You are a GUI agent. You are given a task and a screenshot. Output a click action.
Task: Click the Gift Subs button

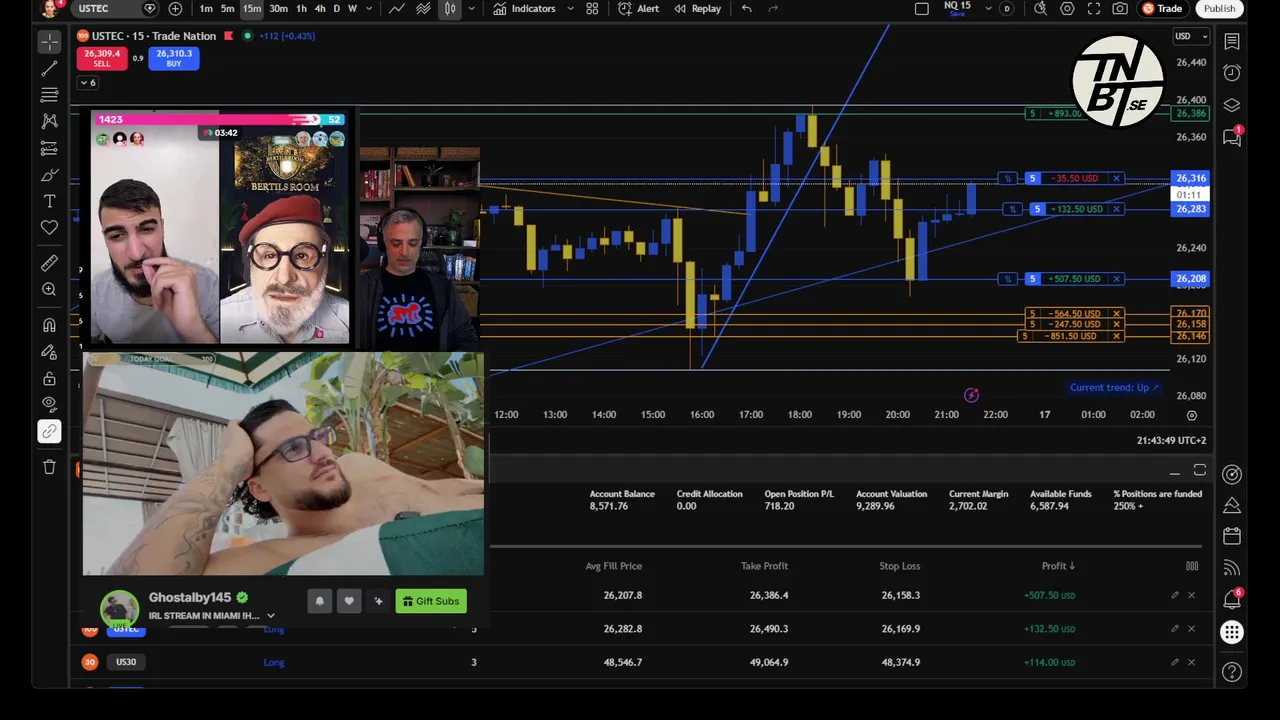coord(431,601)
